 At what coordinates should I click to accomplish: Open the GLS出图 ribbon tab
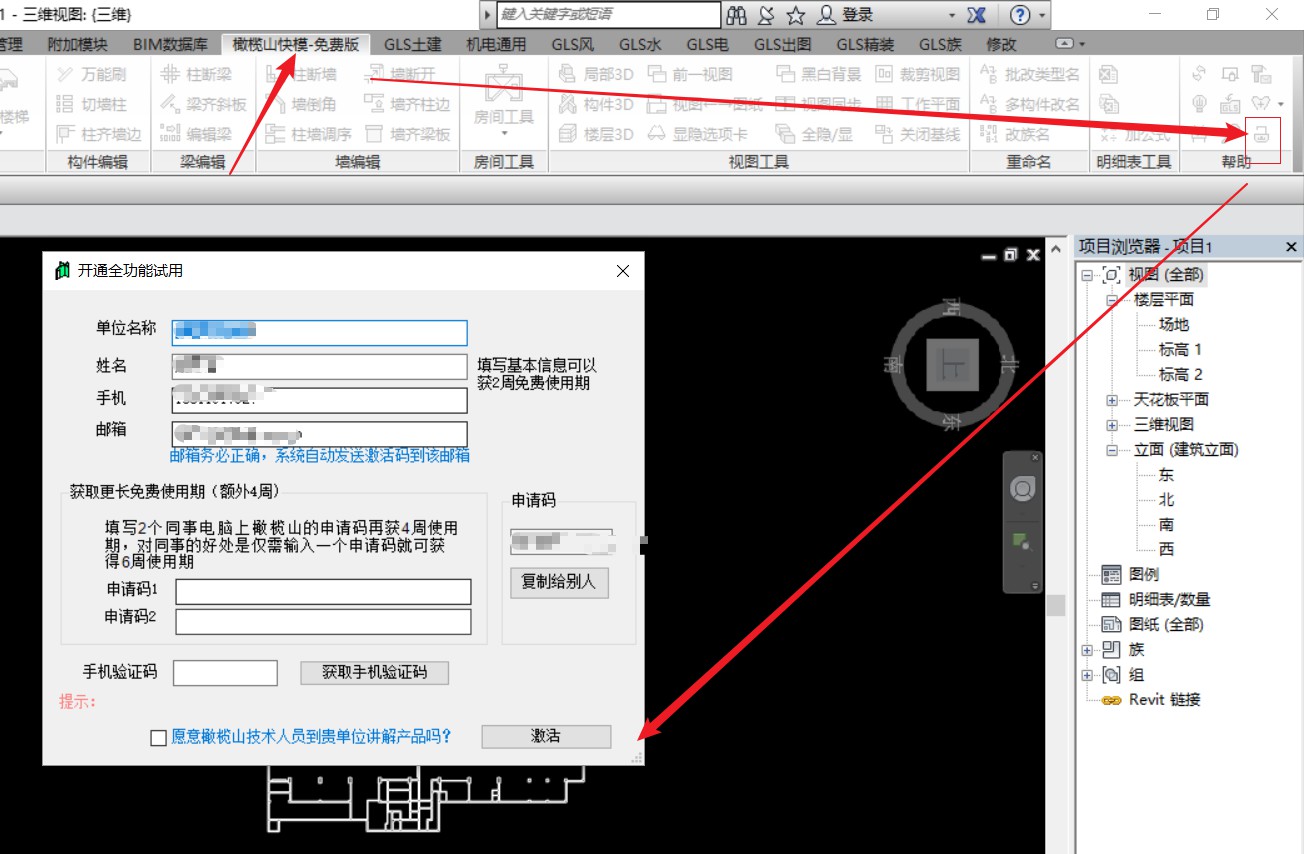pos(782,44)
